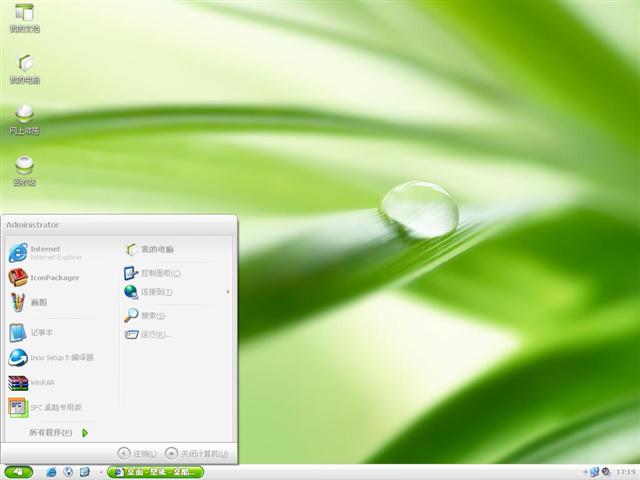This screenshot has width=640, height=480.
Task: Click the 回收站 (Recycle Bin) desktop icon
Action: pos(24,168)
